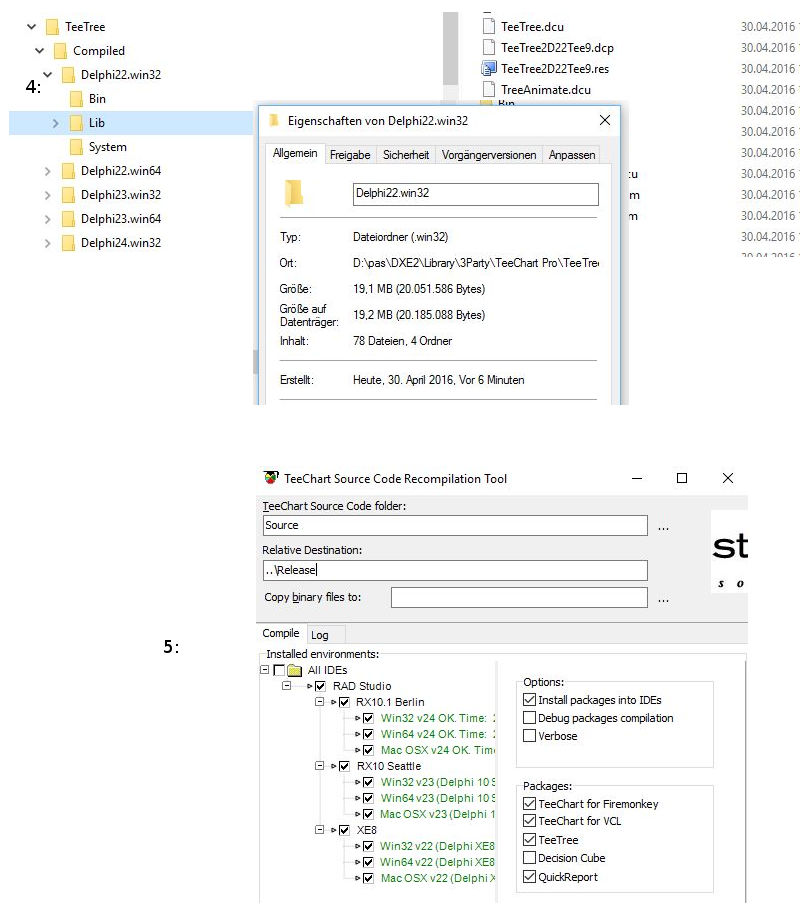
Task: Switch to the Freigabe tab
Action: 350,155
